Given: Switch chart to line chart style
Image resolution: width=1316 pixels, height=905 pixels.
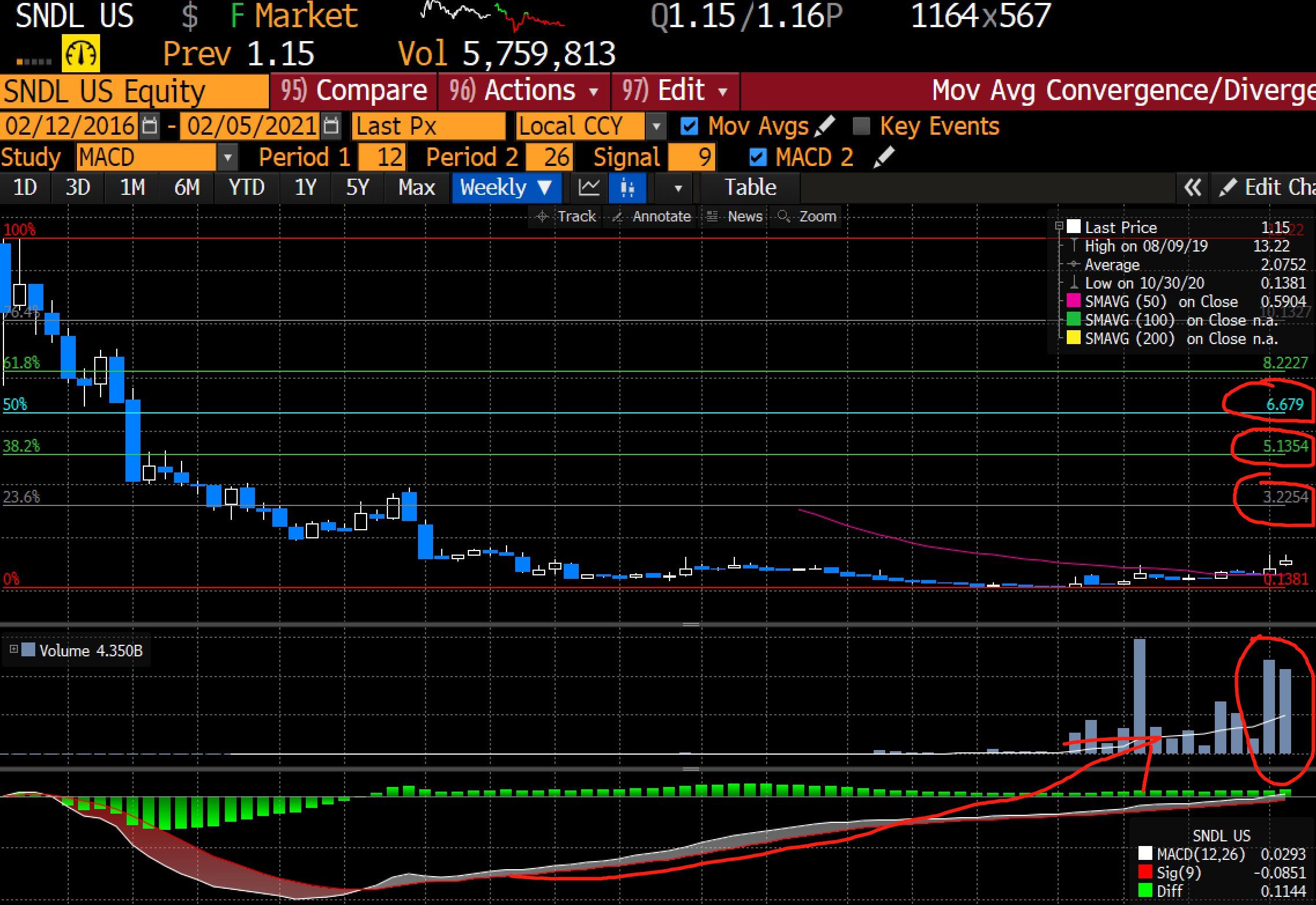Looking at the screenshot, I should pyautogui.click(x=589, y=187).
